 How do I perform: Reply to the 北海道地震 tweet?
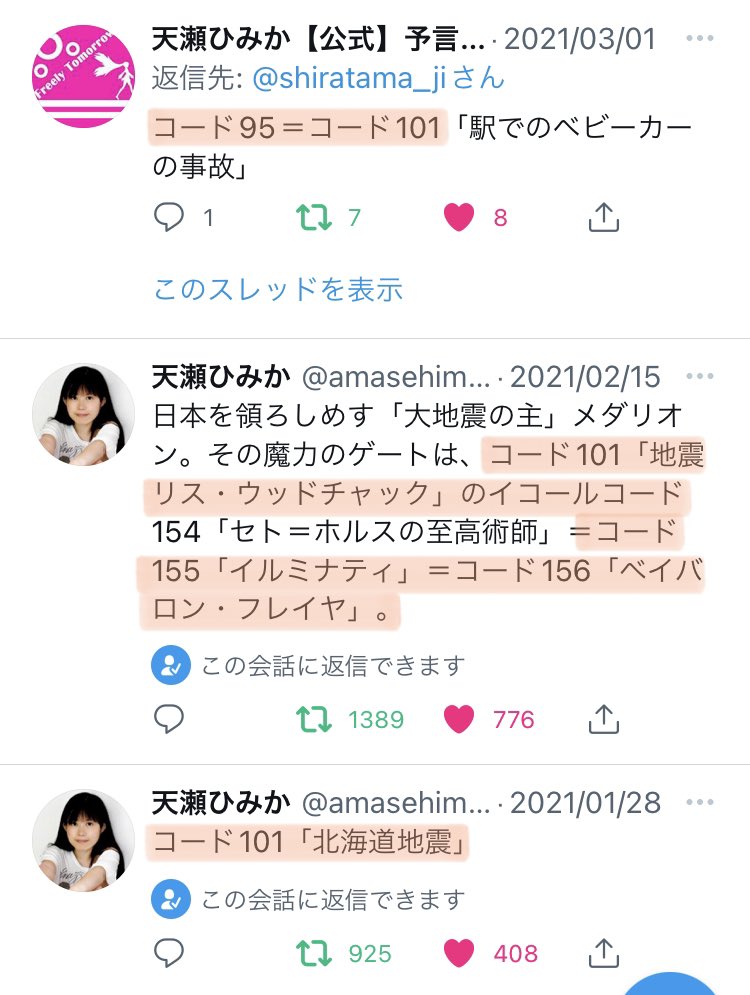(169, 953)
